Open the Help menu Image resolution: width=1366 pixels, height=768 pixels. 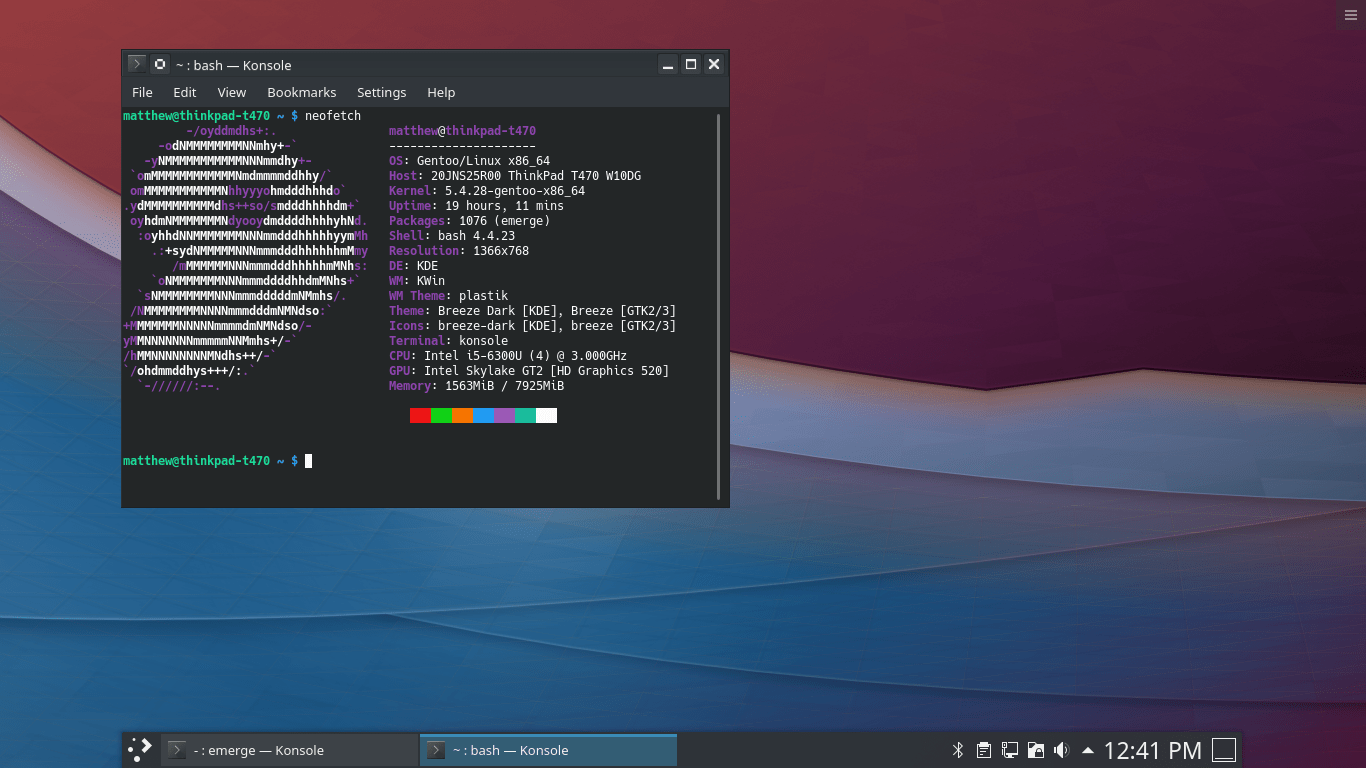click(441, 92)
